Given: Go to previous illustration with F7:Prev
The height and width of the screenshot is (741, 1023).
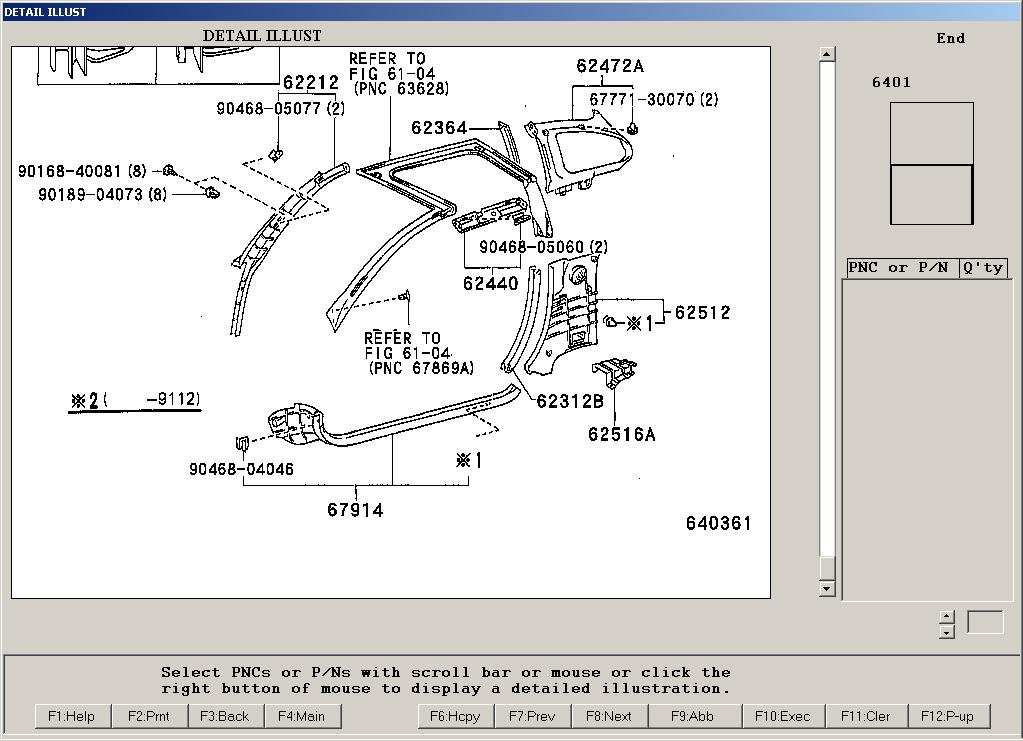Looking at the screenshot, I should [x=532, y=716].
